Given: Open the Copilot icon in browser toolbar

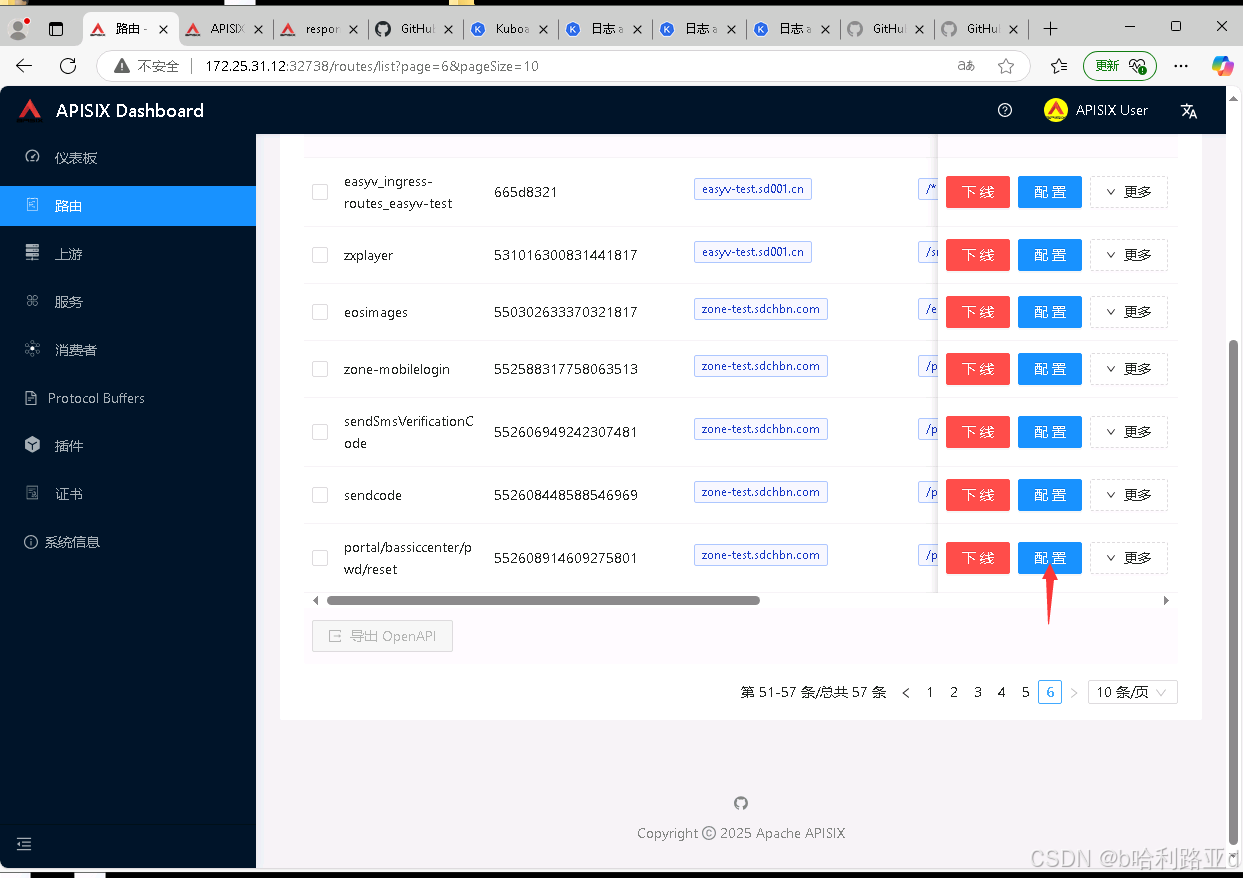Looking at the screenshot, I should (1222, 66).
